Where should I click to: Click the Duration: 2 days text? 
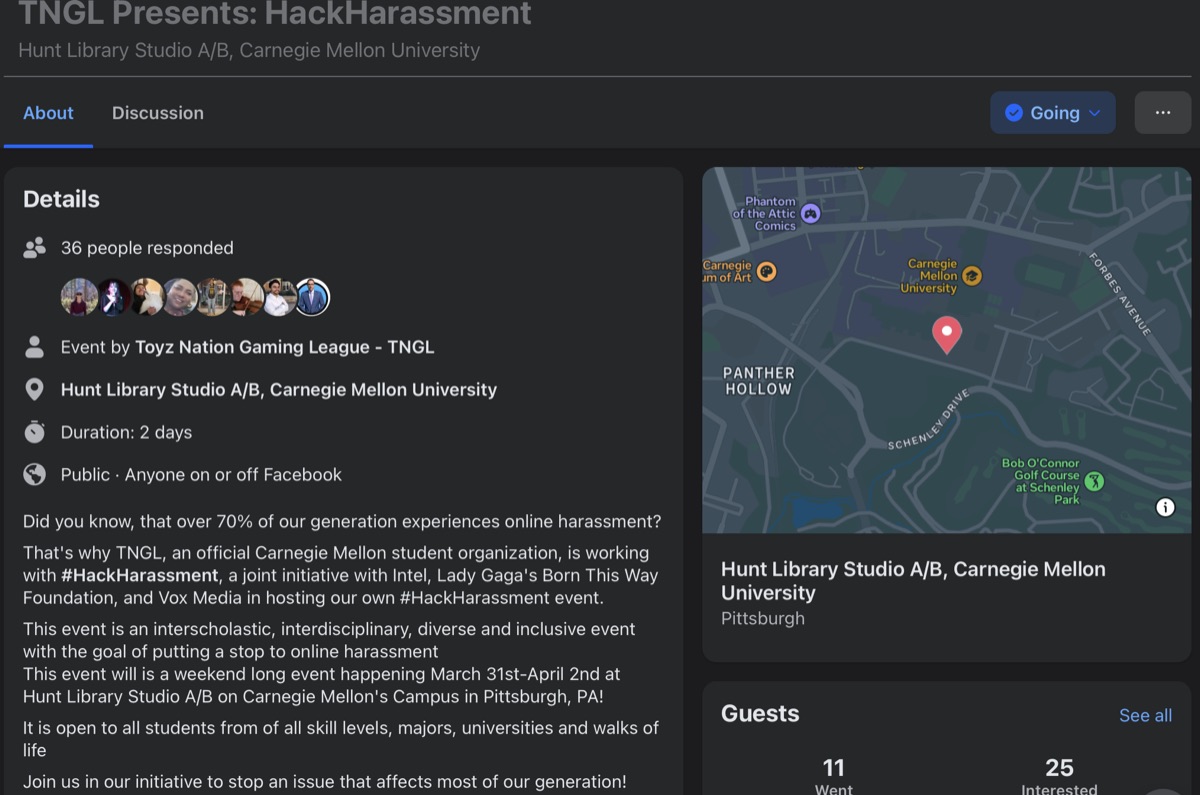tap(126, 432)
